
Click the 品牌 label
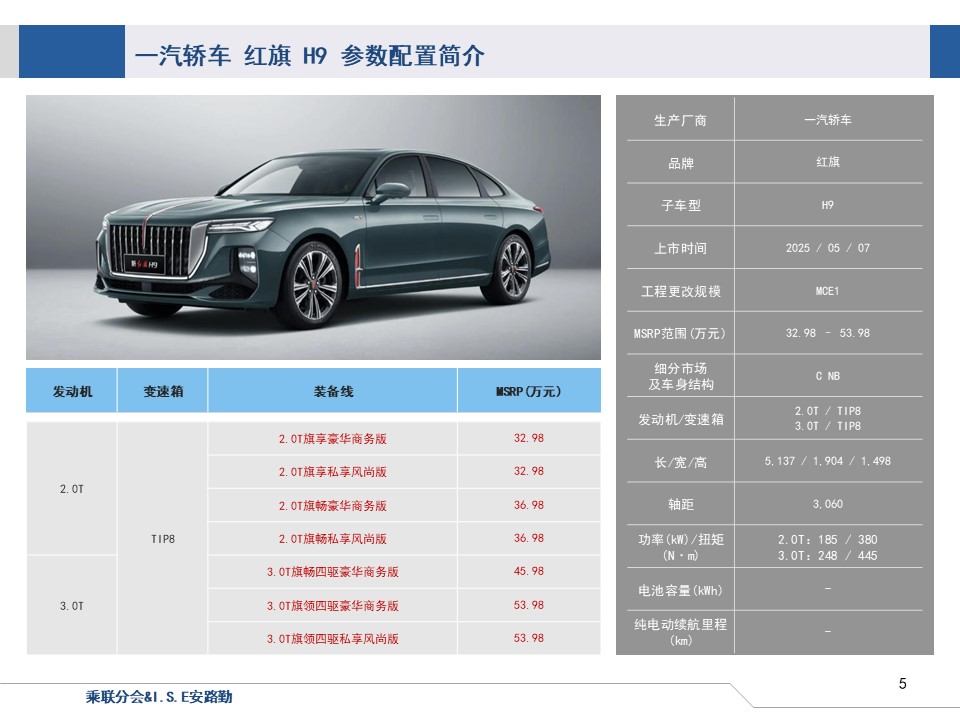pos(680,163)
